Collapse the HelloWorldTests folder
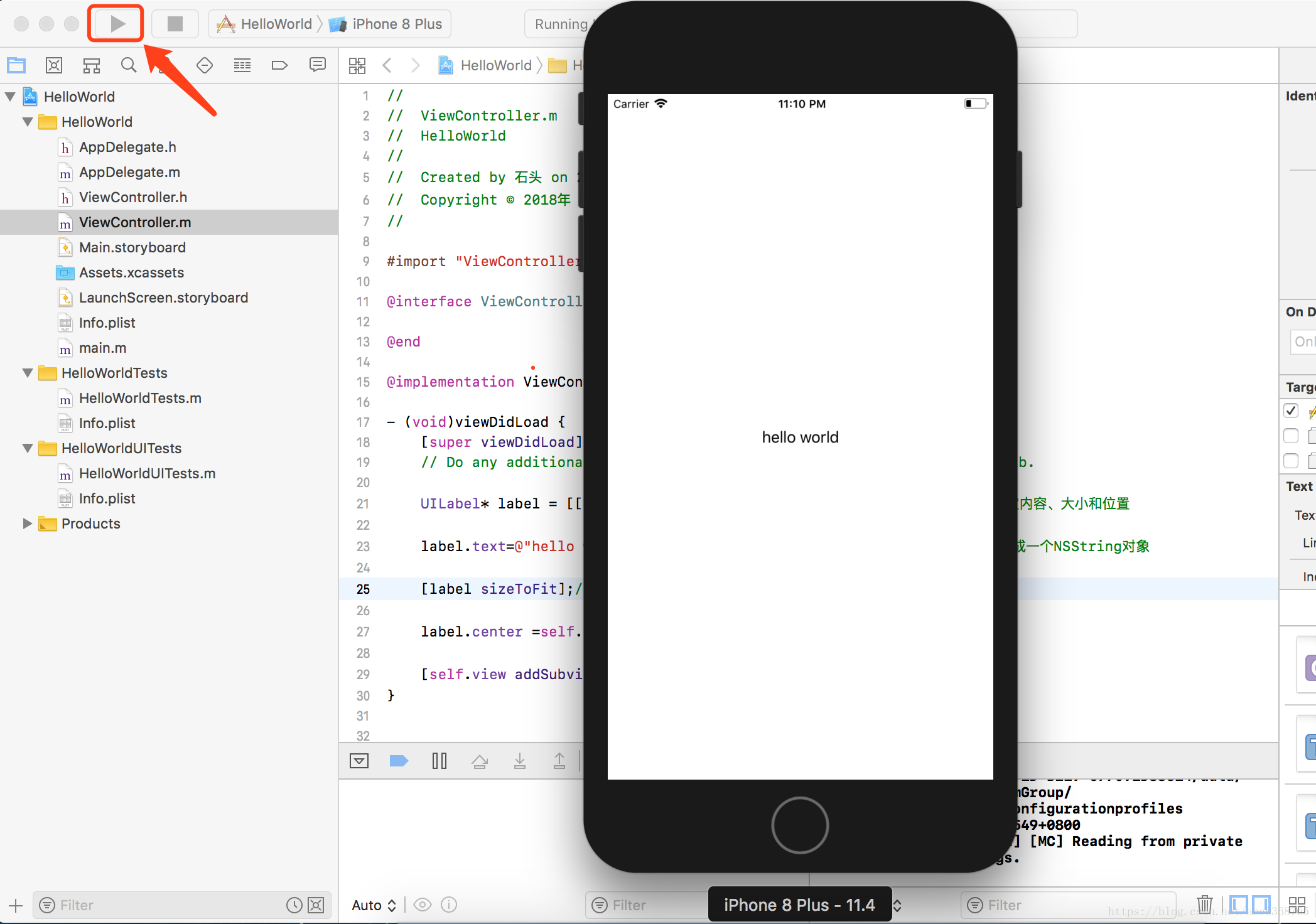The image size is (1316, 924). point(28,373)
